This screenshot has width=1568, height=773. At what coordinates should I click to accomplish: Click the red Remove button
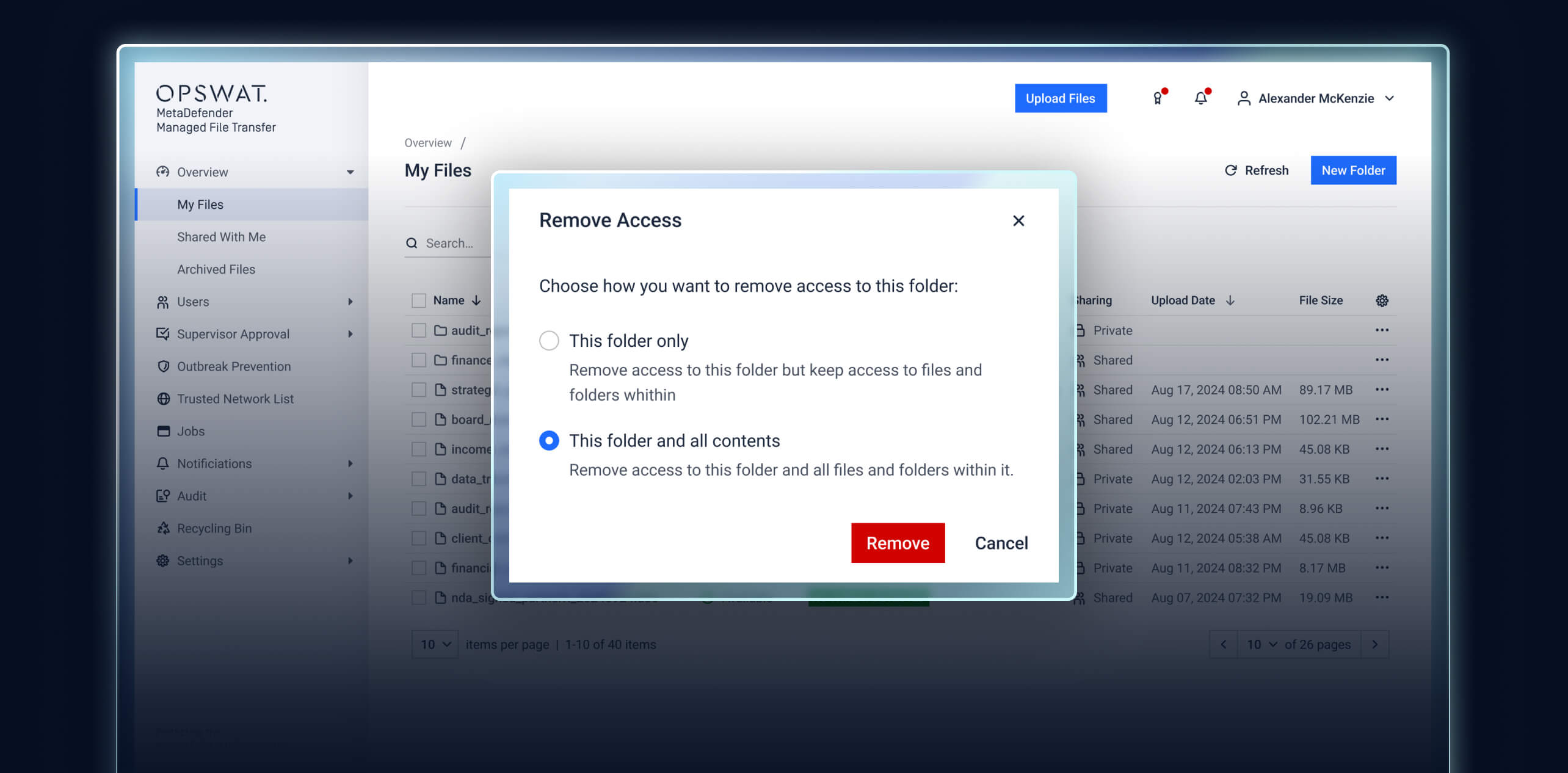pos(898,543)
